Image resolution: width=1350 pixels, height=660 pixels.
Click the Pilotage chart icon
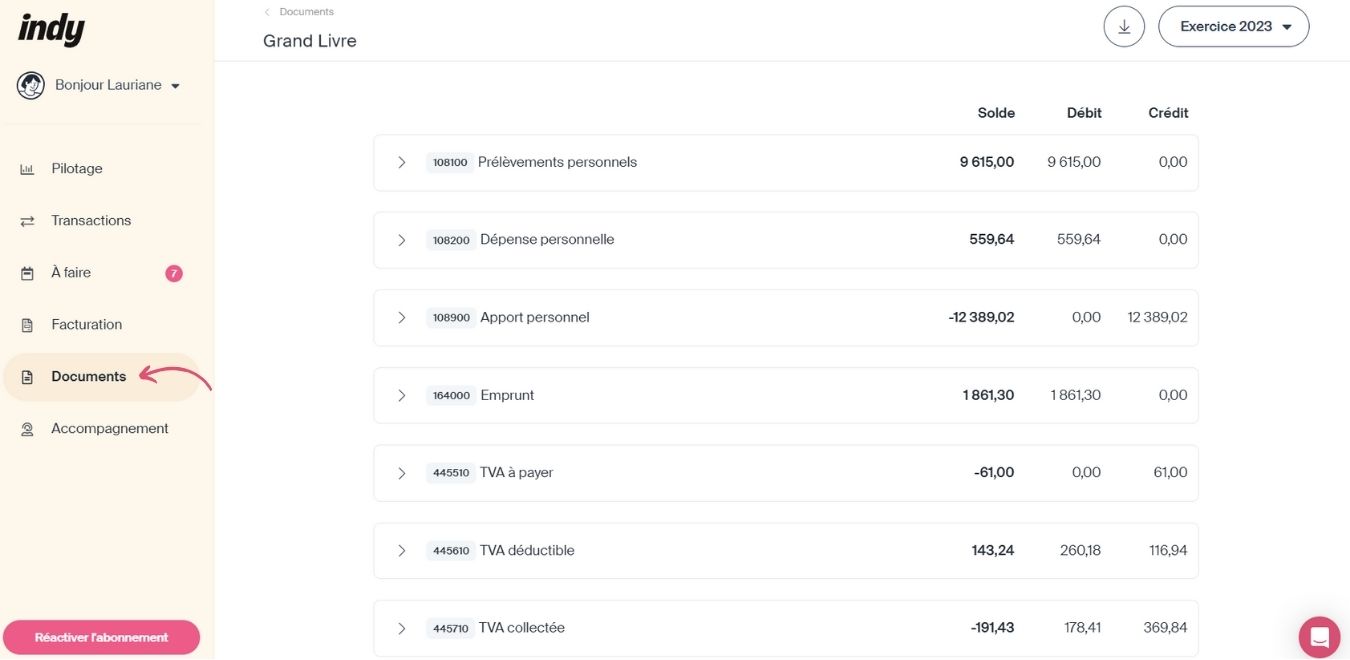click(28, 169)
